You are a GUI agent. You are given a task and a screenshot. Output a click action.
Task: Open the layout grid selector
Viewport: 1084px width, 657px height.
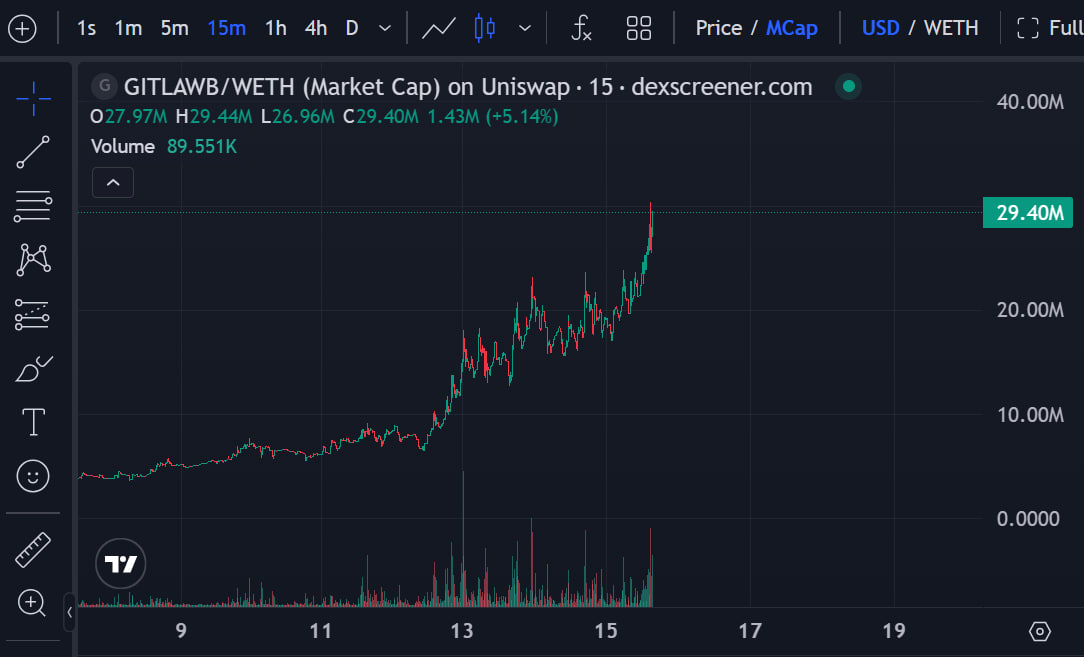(639, 28)
